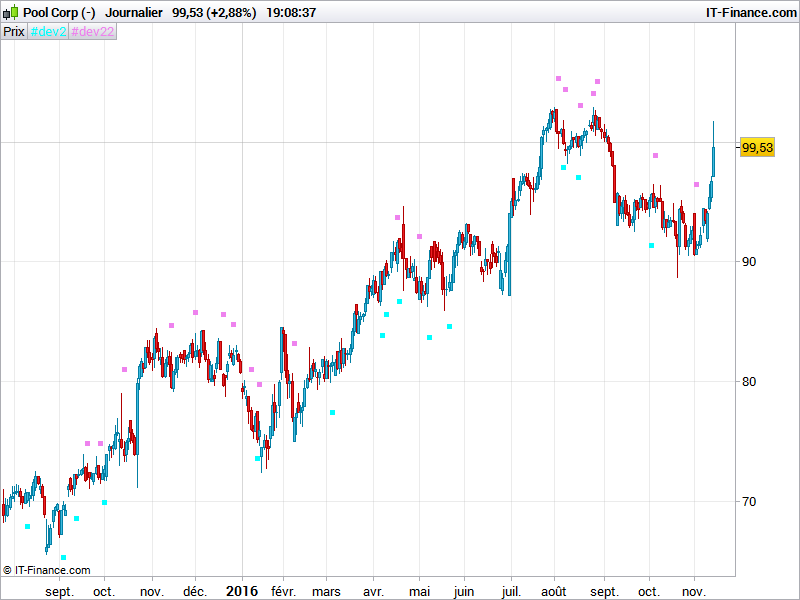Click the mars month label
Viewport: 800px width, 600px height.
(326, 591)
